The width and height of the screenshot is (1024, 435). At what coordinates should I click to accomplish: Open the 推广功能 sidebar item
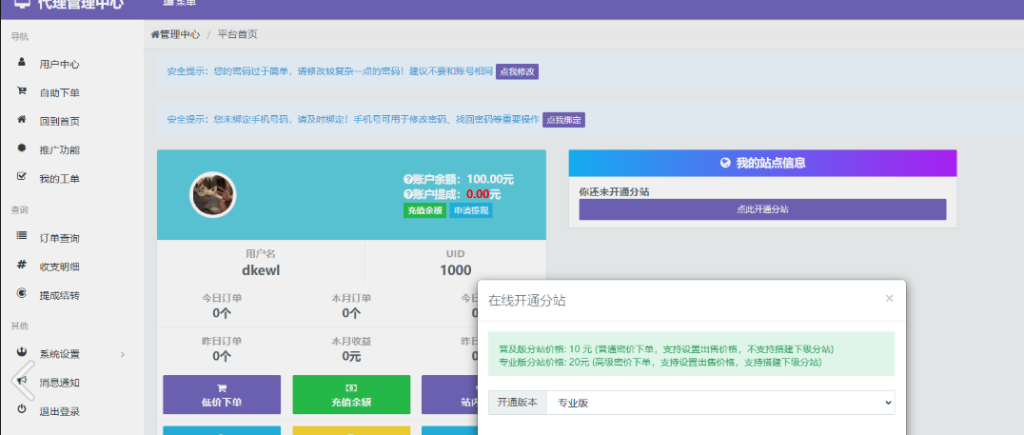(x=59, y=150)
